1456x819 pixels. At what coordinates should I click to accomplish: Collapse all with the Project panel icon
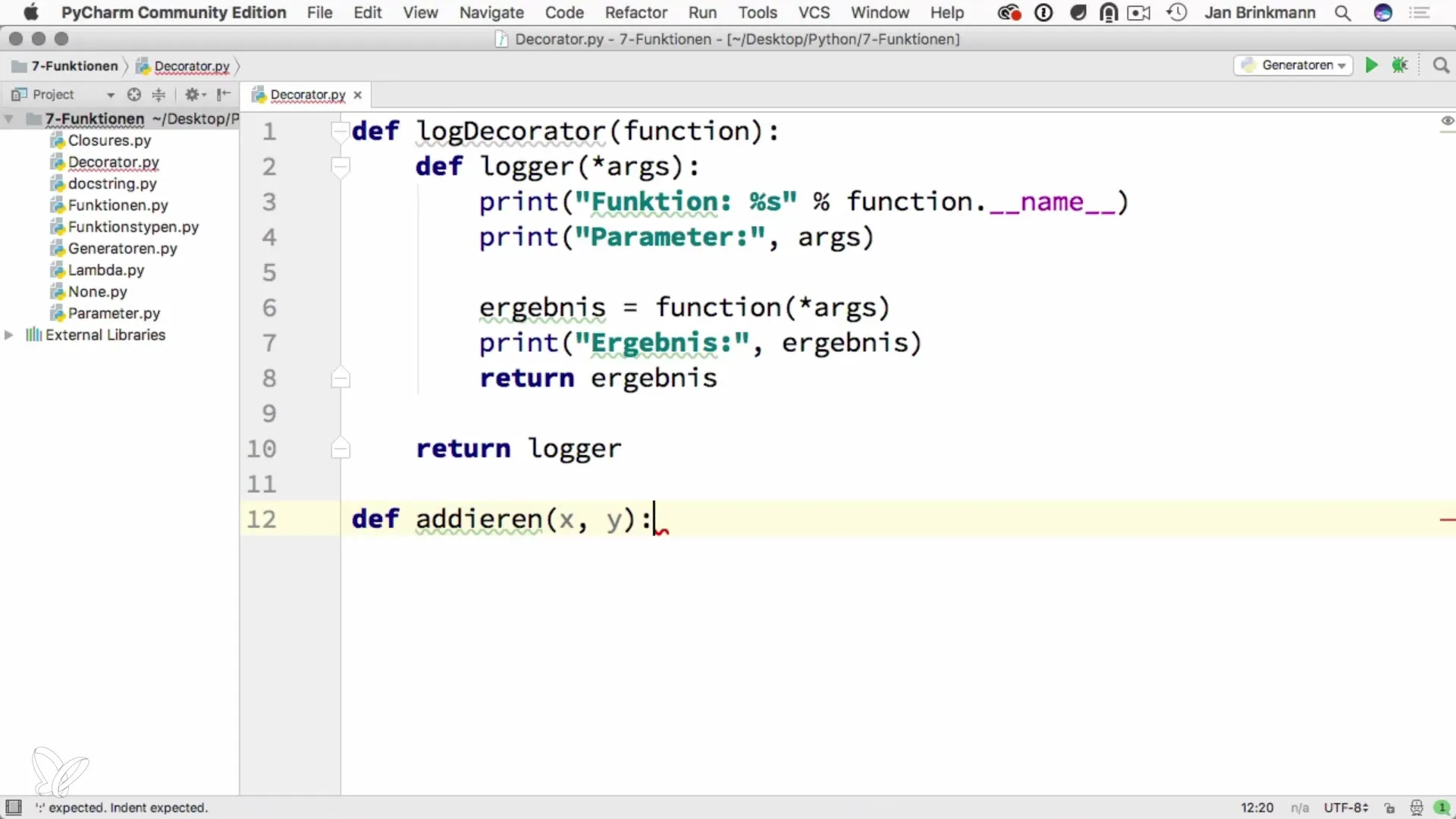pyautogui.click(x=158, y=94)
